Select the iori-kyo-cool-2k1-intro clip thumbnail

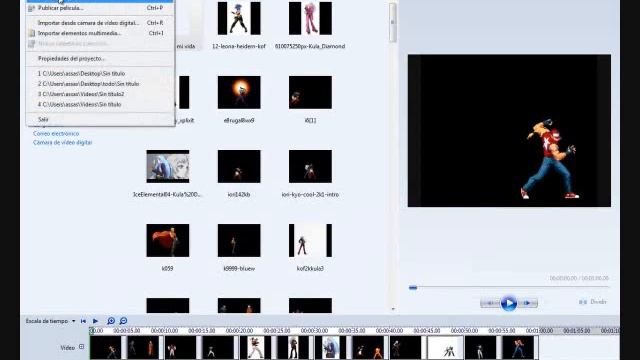[x=310, y=166]
